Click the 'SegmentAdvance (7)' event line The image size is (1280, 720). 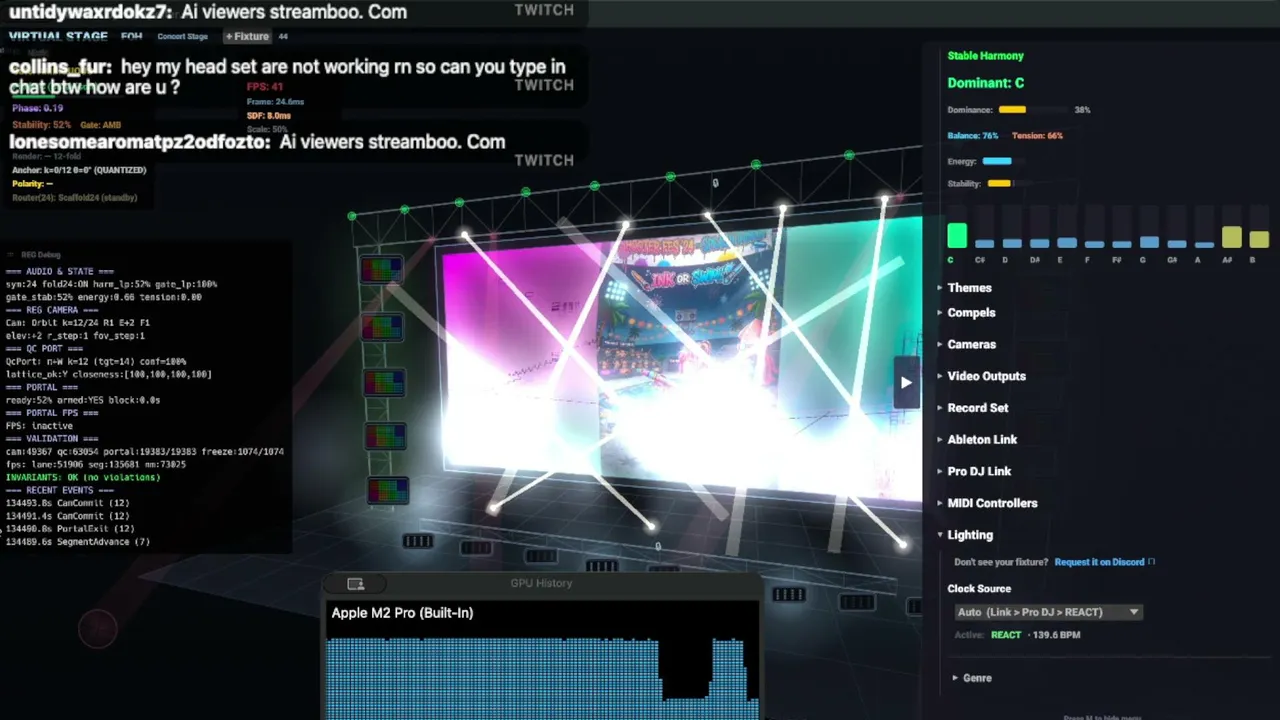coord(77,542)
